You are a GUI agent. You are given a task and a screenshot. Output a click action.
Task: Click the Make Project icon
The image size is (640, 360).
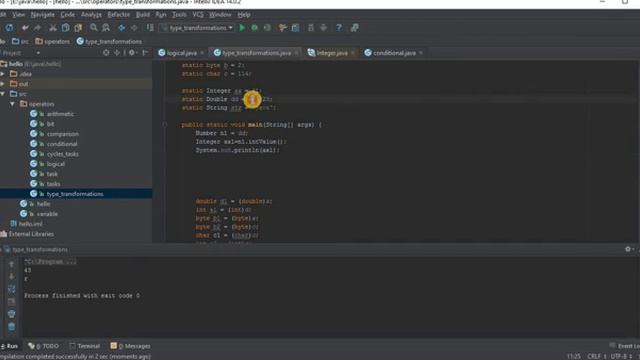pyautogui.click(x=150, y=28)
